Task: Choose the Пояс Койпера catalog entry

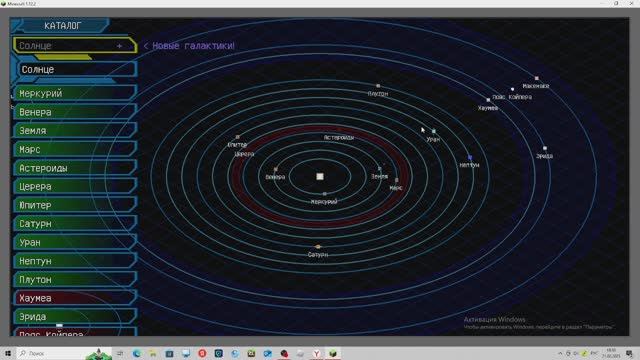Action: click(x=75, y=332)
